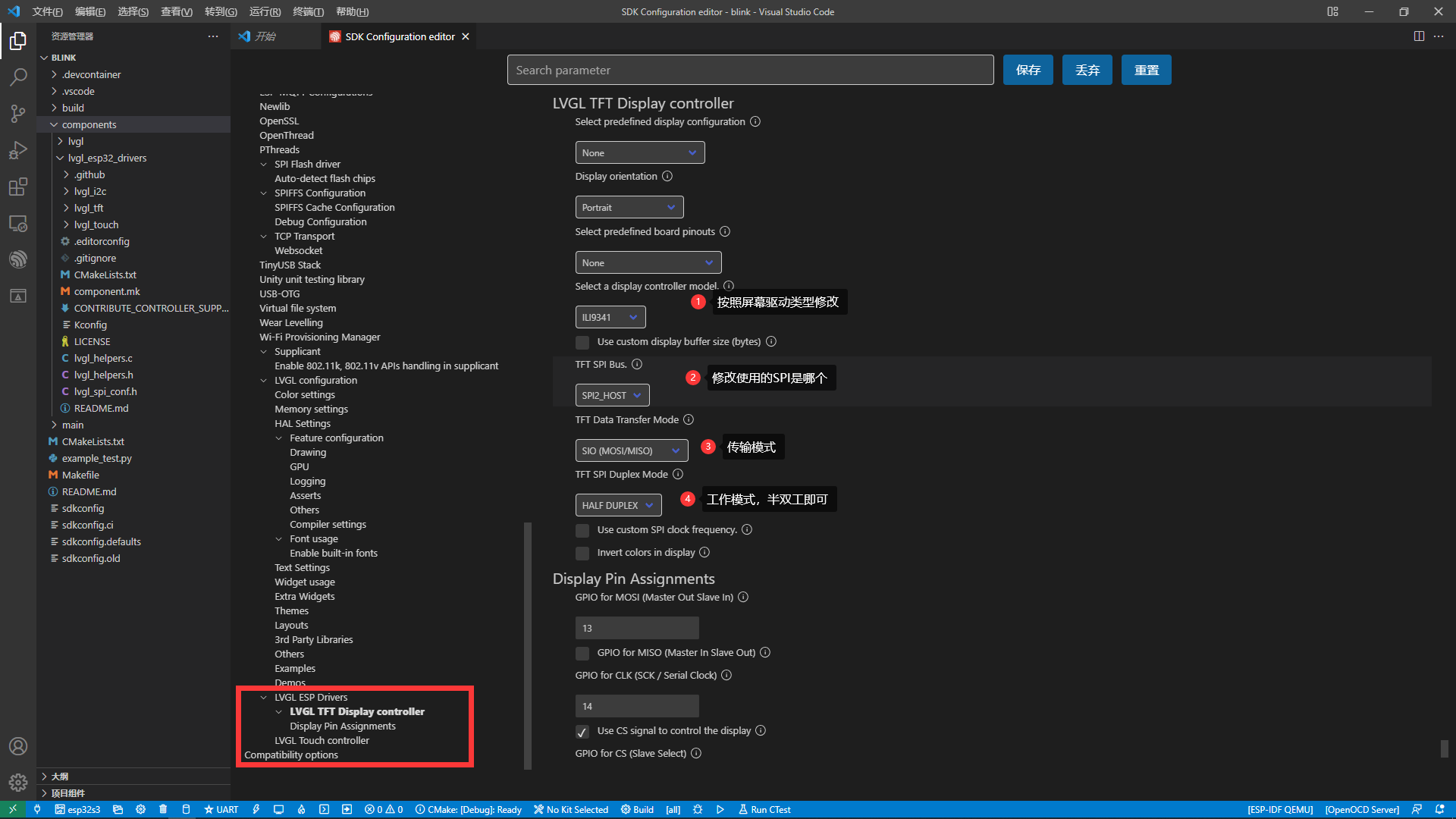Click the 重置 reset button
The height and width of the screenshot is (819, 1456).
point(1147,70)
